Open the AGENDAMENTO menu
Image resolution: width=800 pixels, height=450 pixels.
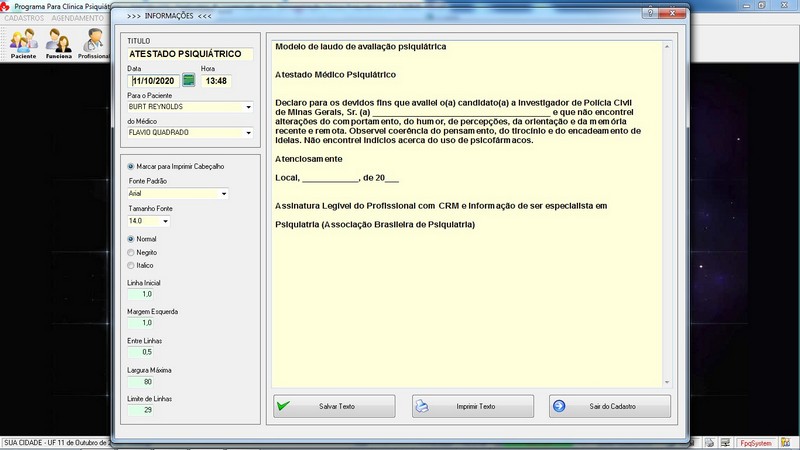pyautogui.click(x=78, y=18)
